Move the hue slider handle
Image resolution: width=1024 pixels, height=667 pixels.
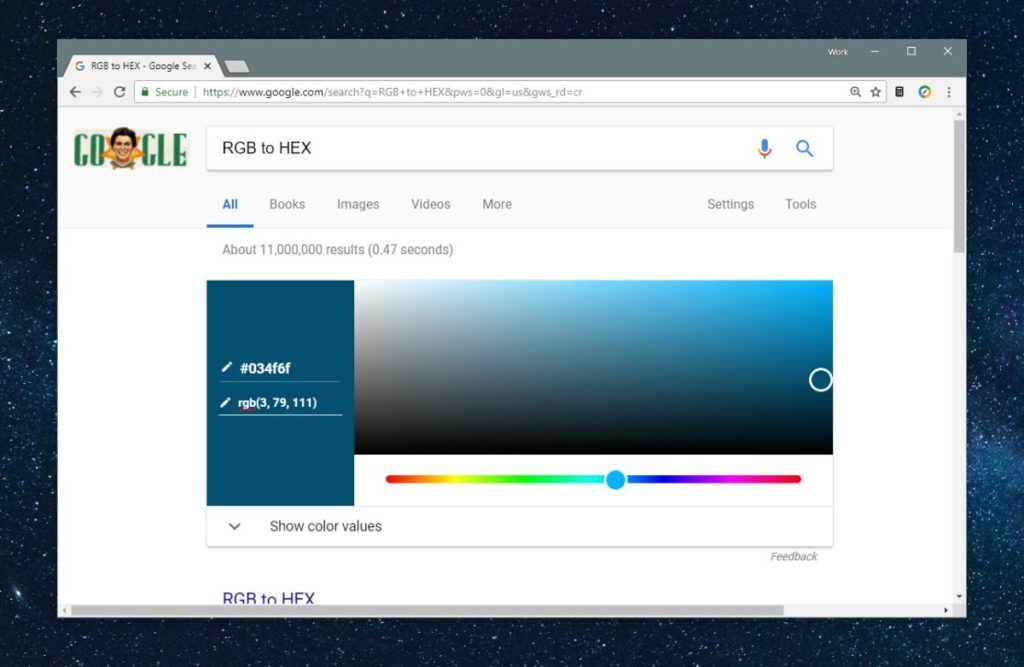616,480
